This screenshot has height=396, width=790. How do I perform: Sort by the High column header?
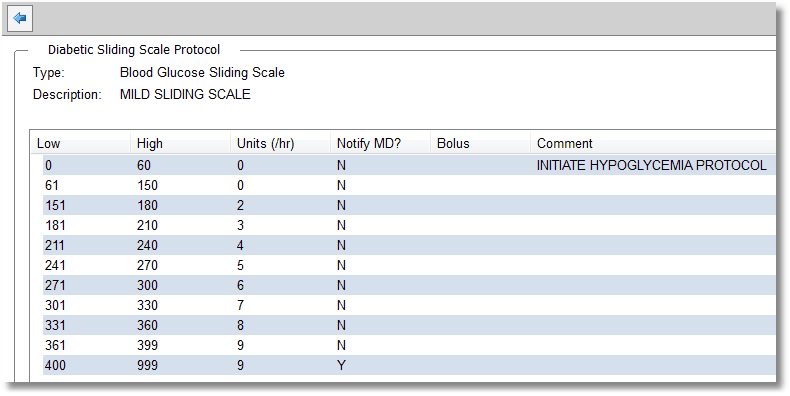coord(180,144)
